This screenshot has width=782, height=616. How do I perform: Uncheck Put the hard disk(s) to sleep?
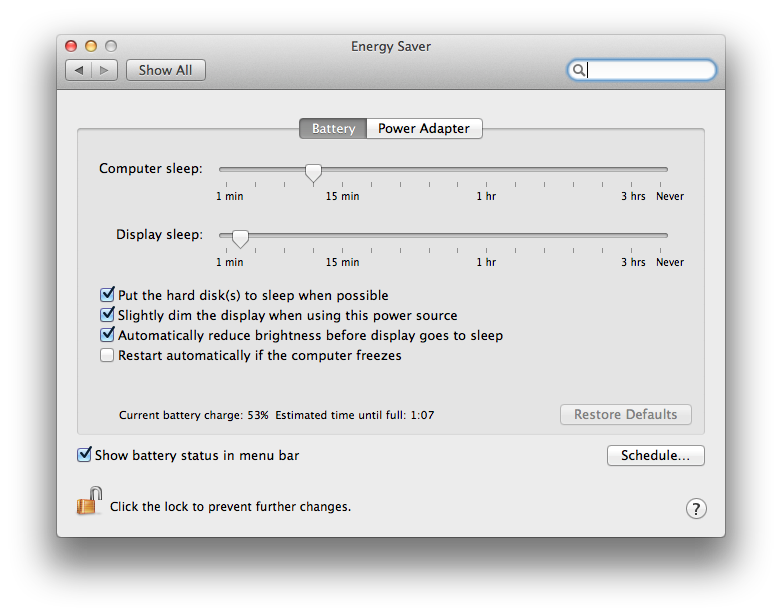point(107,295)
